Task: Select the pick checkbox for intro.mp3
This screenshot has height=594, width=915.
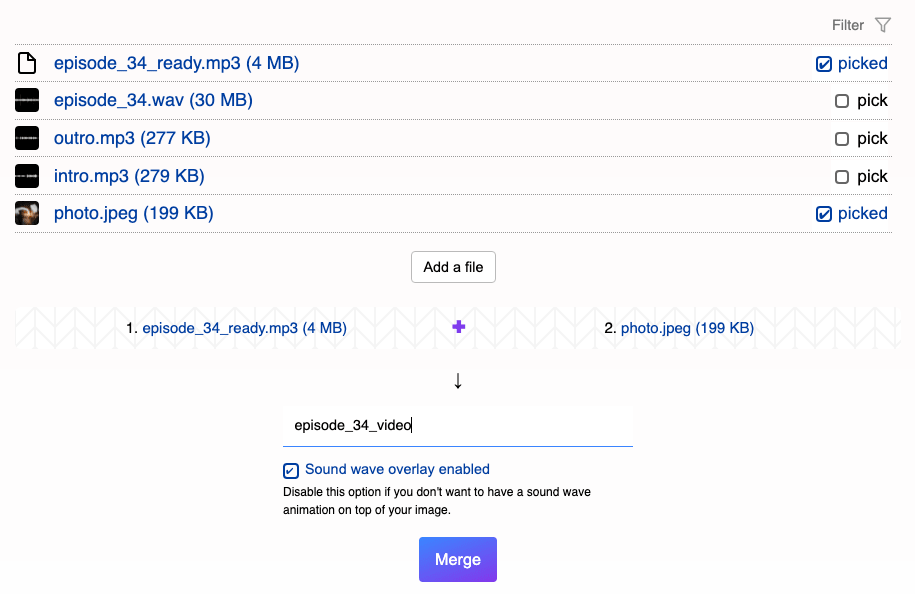Action: pos(841,177)
